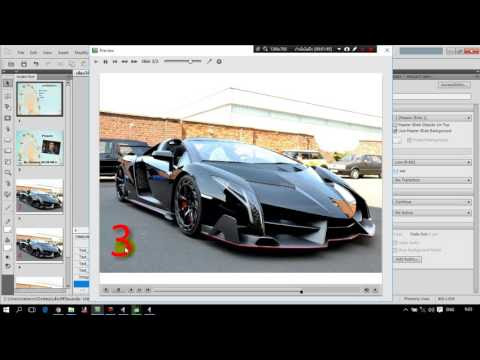Image resolution: width=480 pixels, height=360 pixels.
Task: Open the Insert menu
Action: coord(63,53)
